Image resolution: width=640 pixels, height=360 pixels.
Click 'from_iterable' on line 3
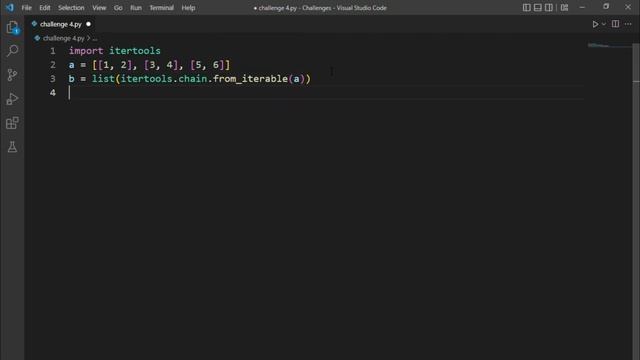pos(250,79)
